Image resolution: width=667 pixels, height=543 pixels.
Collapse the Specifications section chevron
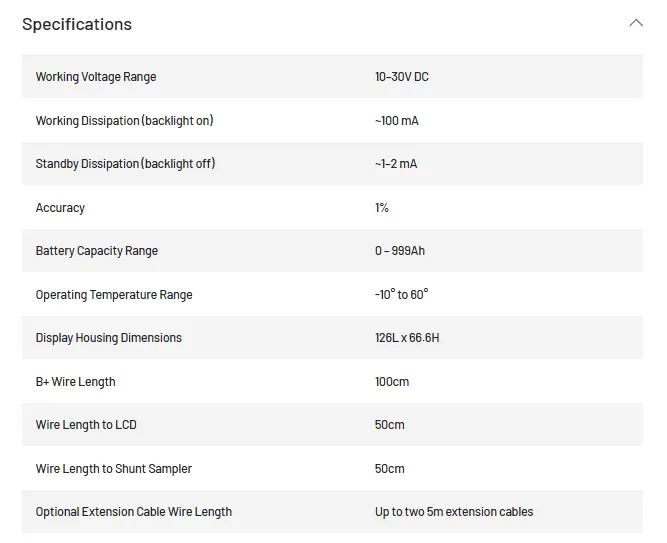click(636, 23)
